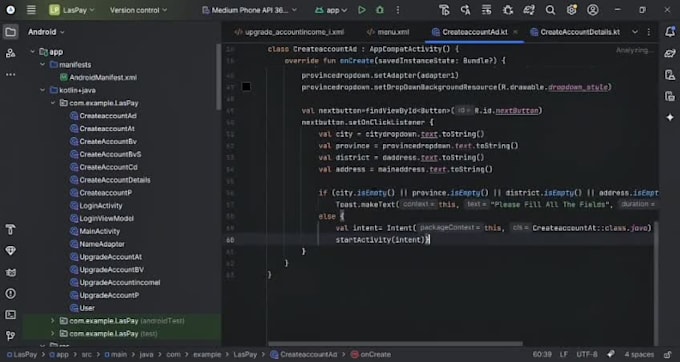Open the LasPay project dropdown
The width and height of the screenshot is (680, 362).
point(72,10)
